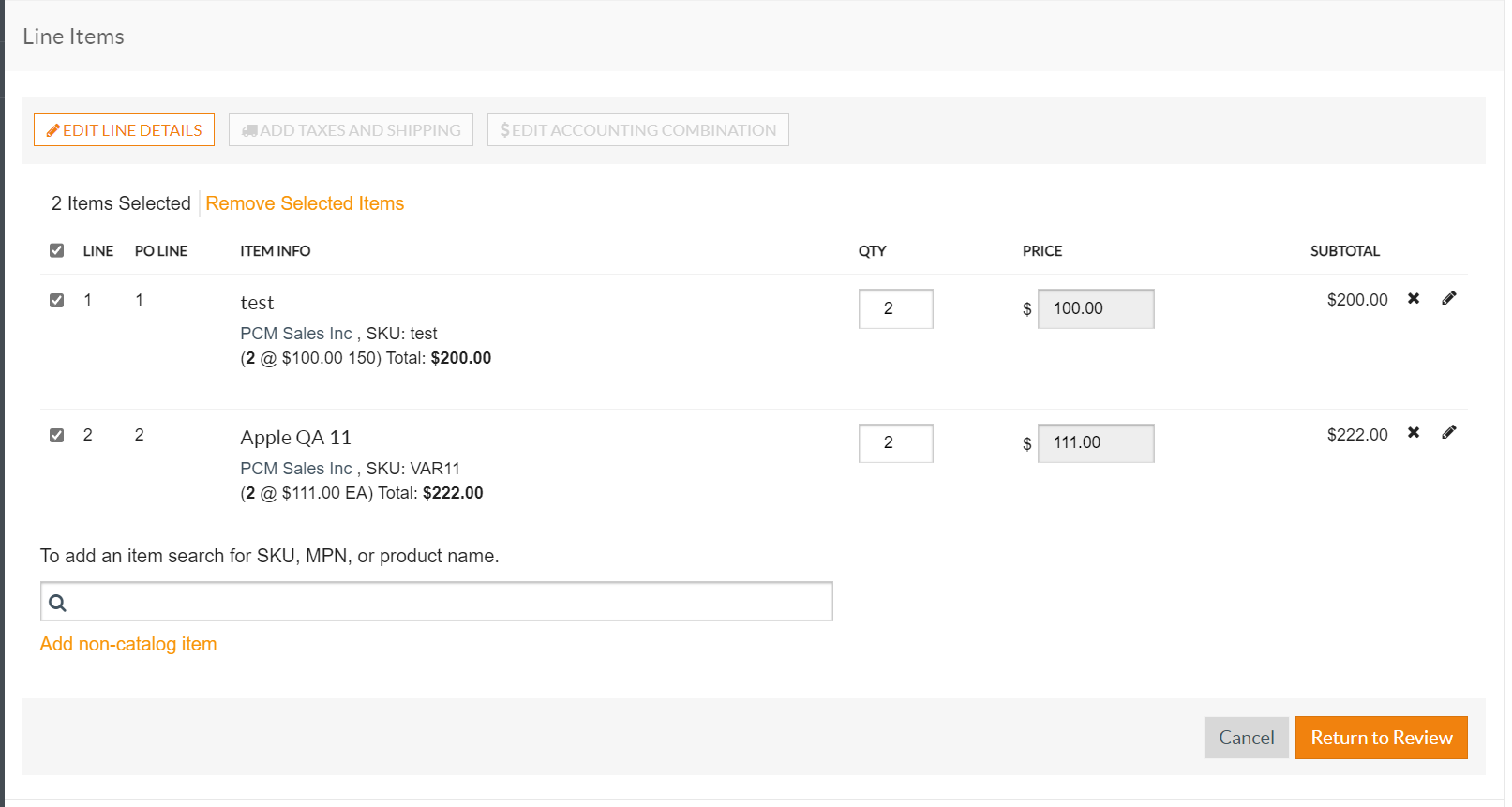The width and height of the screenshot is (1512, 807).
Task: Click quantity field for Apple QA 11
Action: (895, 443)
